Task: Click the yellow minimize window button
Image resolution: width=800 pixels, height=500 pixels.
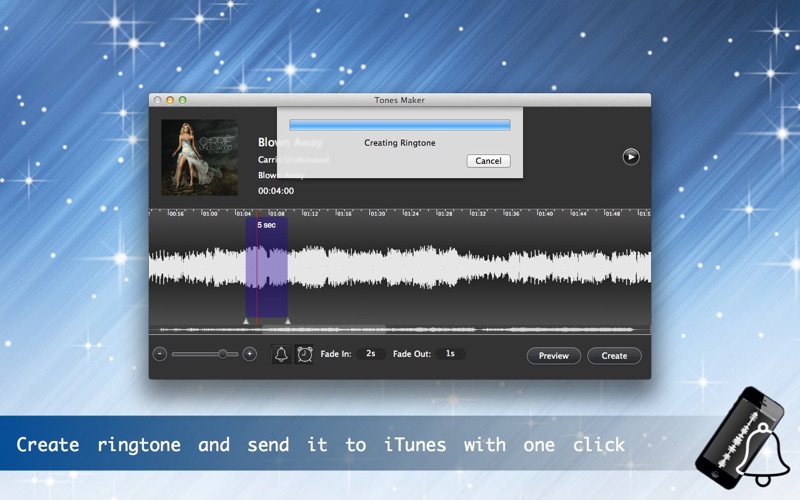Action: tap(170, 100)
